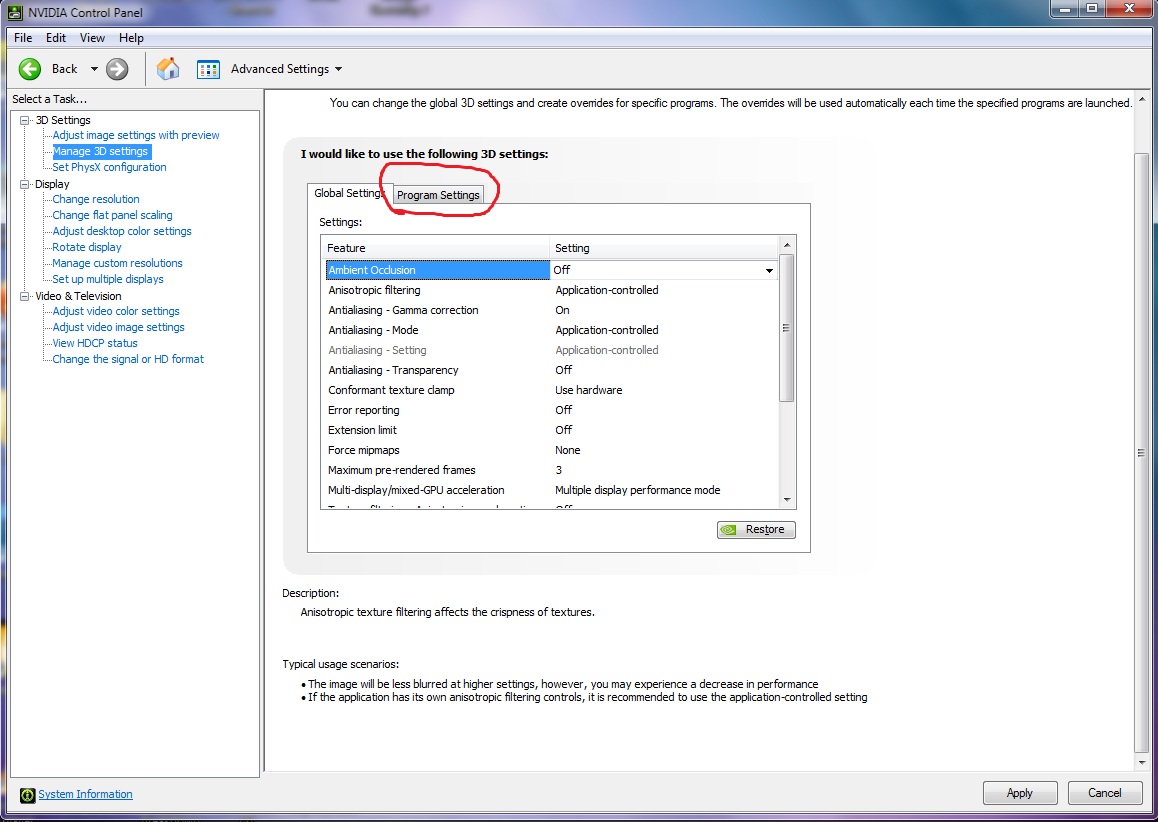This screenshot has height=822, width=1158.
Task: Open Adjust desktop color settings
Action: point(122,231)
